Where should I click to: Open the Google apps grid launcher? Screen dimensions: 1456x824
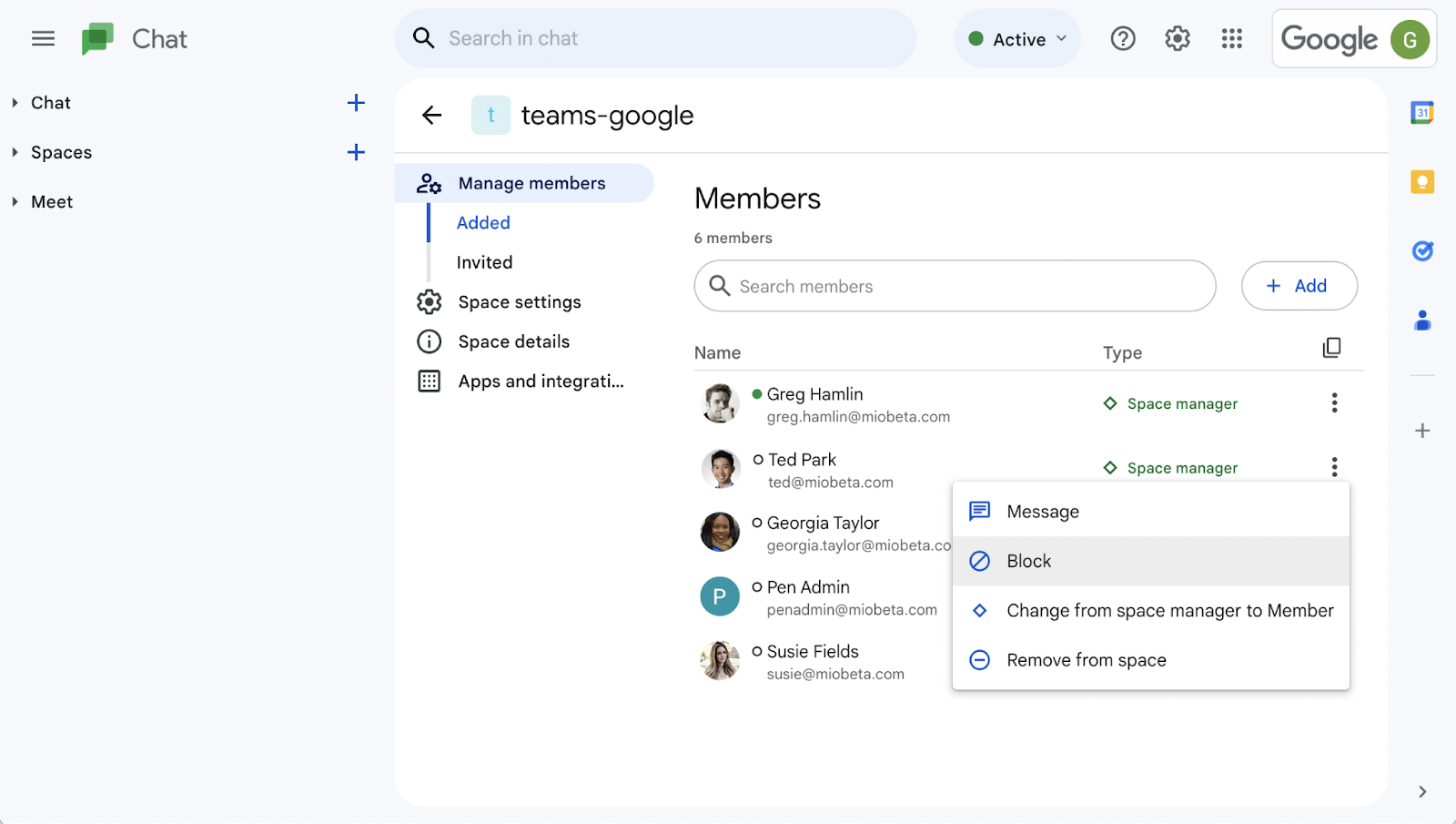(1232, 38)
